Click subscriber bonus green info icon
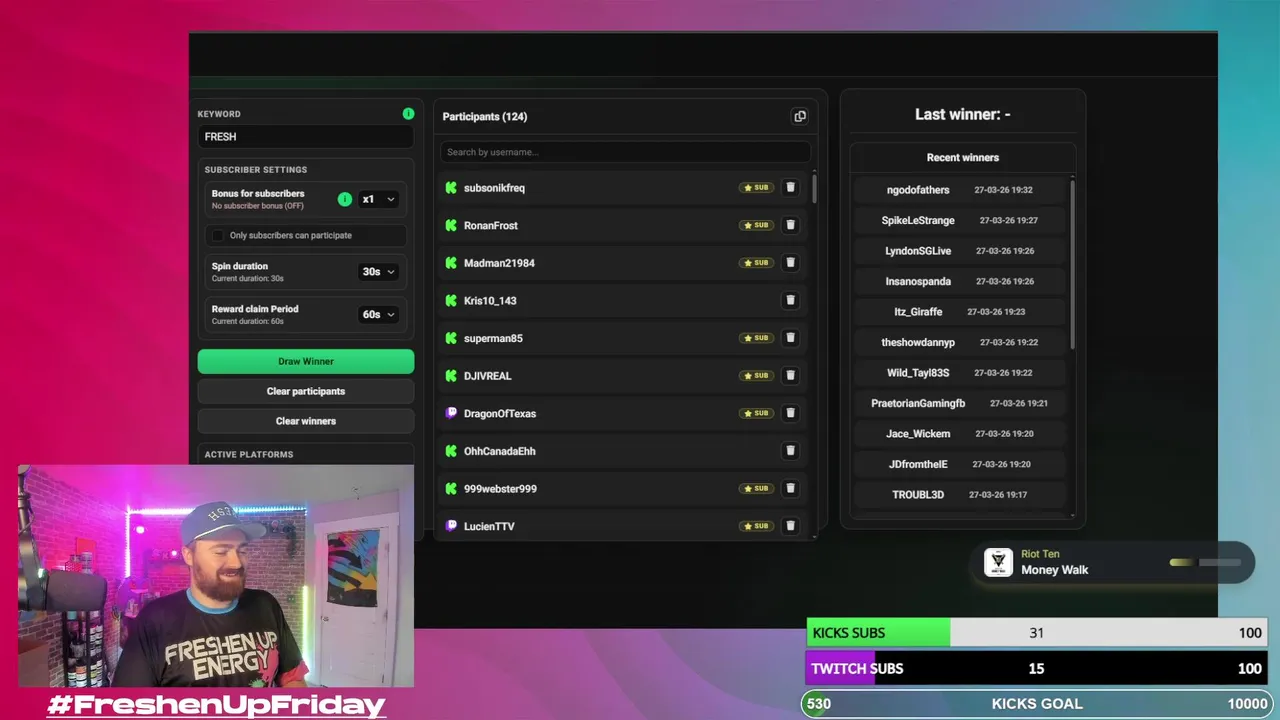 coord(345,199)
